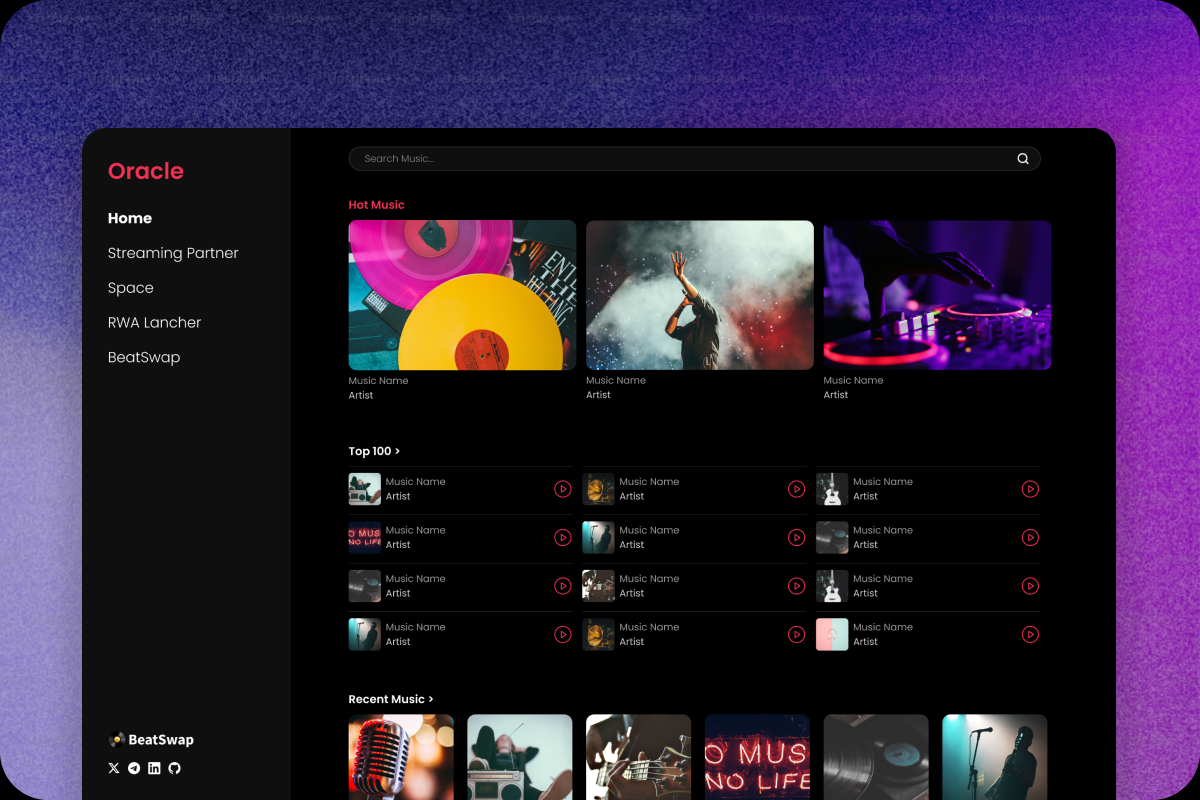Open the DJ controller Hot Music card

[937, 295]
